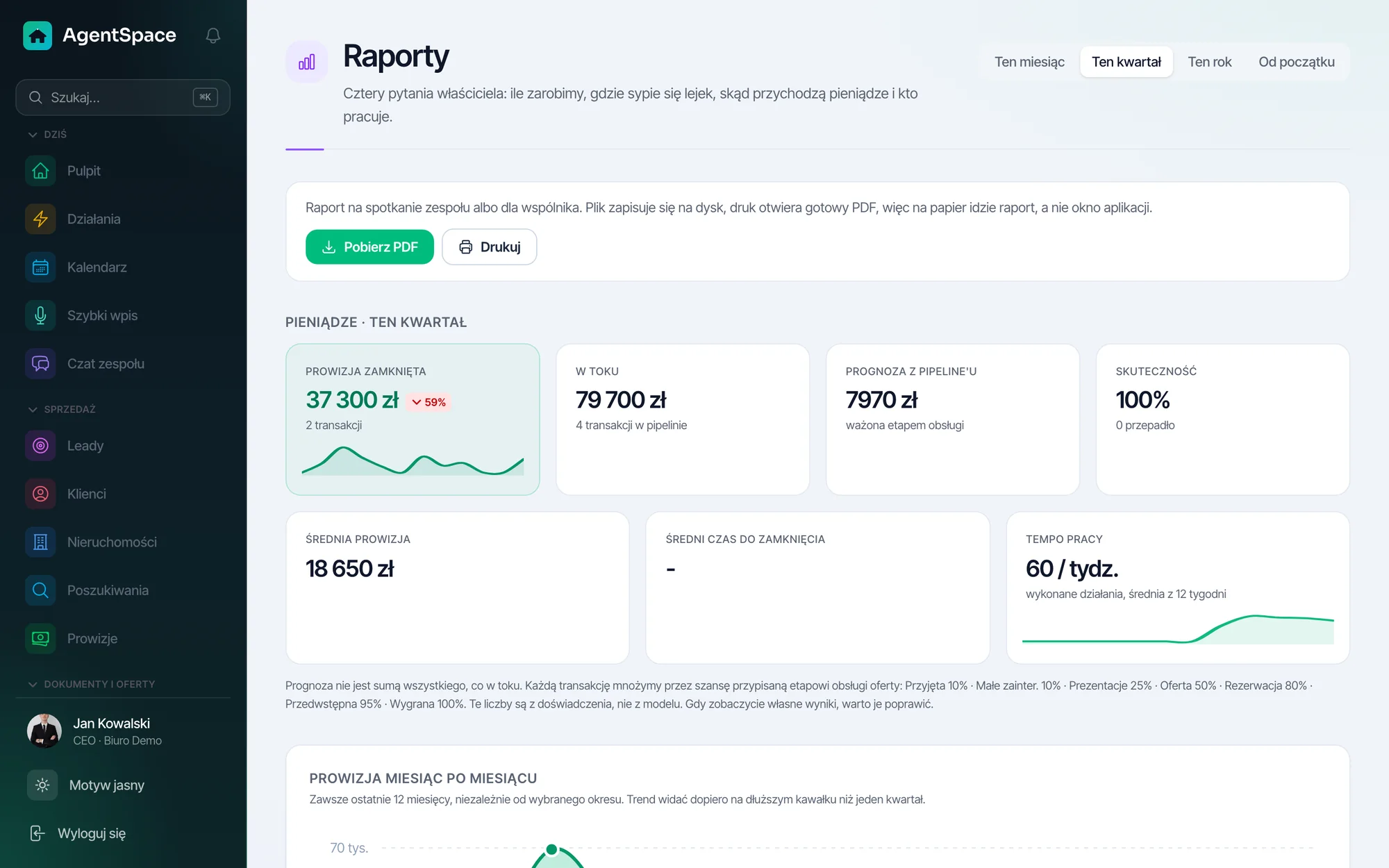The image size is (1389, 868).
Task: Select the Od początku tab
Action: pyautogui.click(x=1296, y=62)
